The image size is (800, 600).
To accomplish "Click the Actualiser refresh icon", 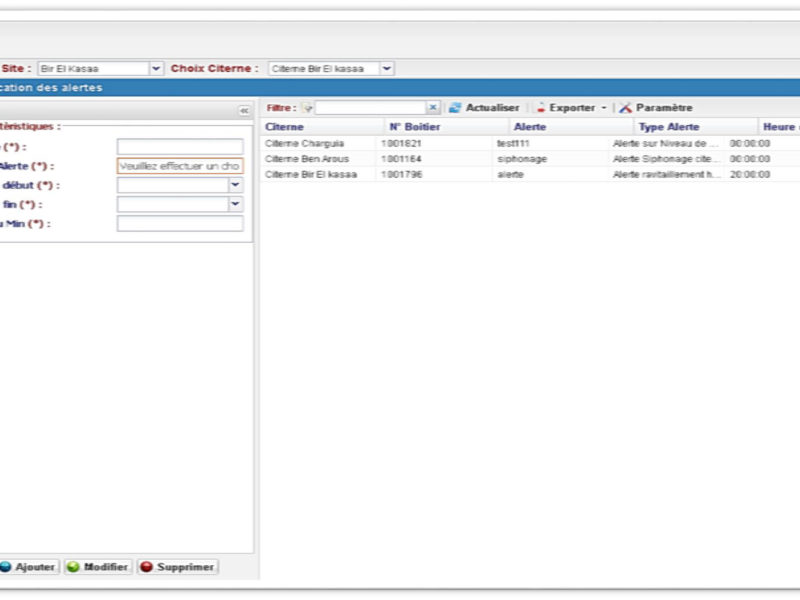I will click(455, 108).
